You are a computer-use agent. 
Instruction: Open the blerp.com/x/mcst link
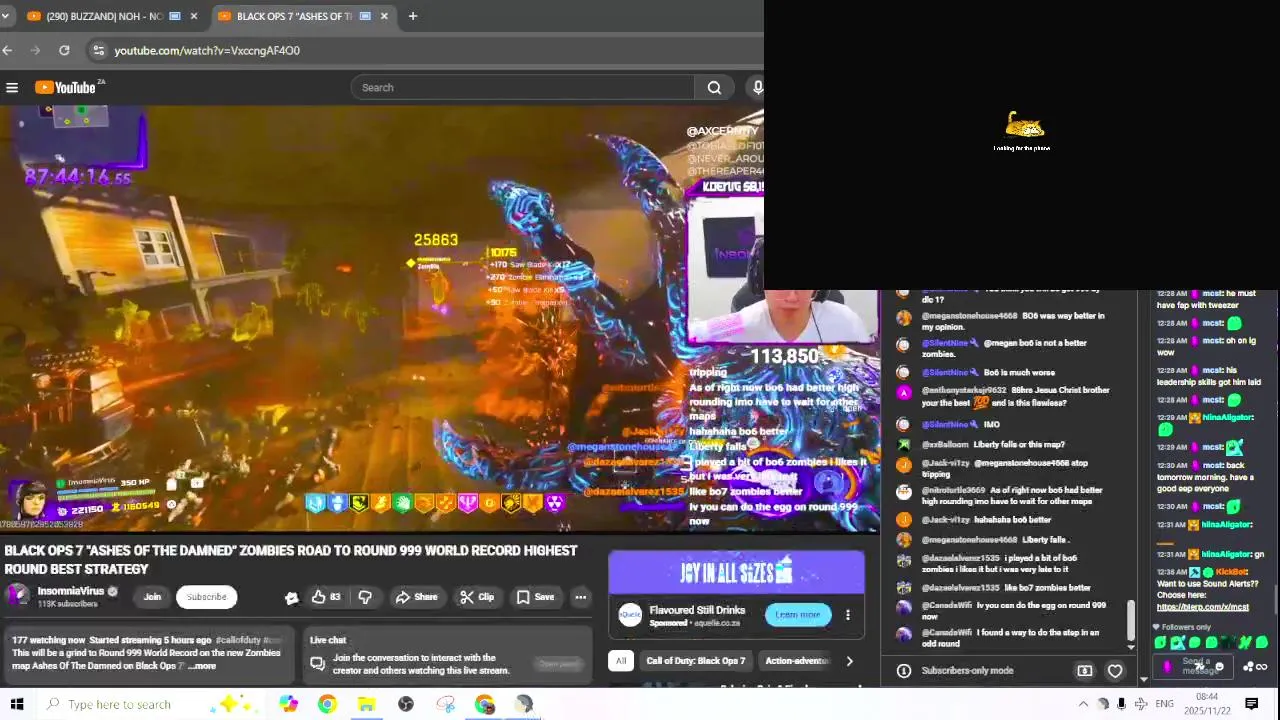1202,607
